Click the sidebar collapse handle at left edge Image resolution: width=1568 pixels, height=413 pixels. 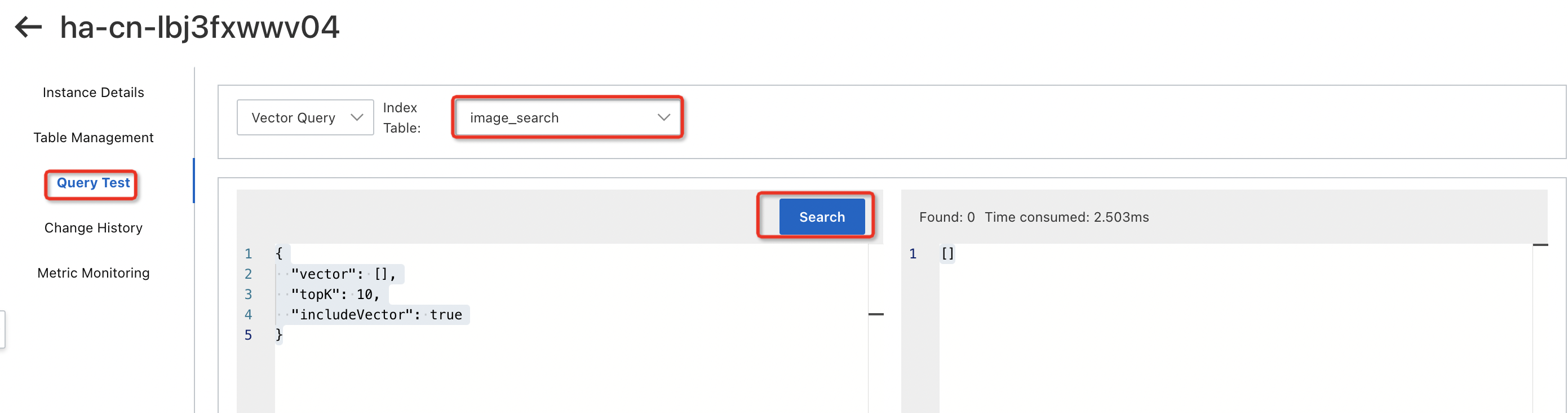2,329
